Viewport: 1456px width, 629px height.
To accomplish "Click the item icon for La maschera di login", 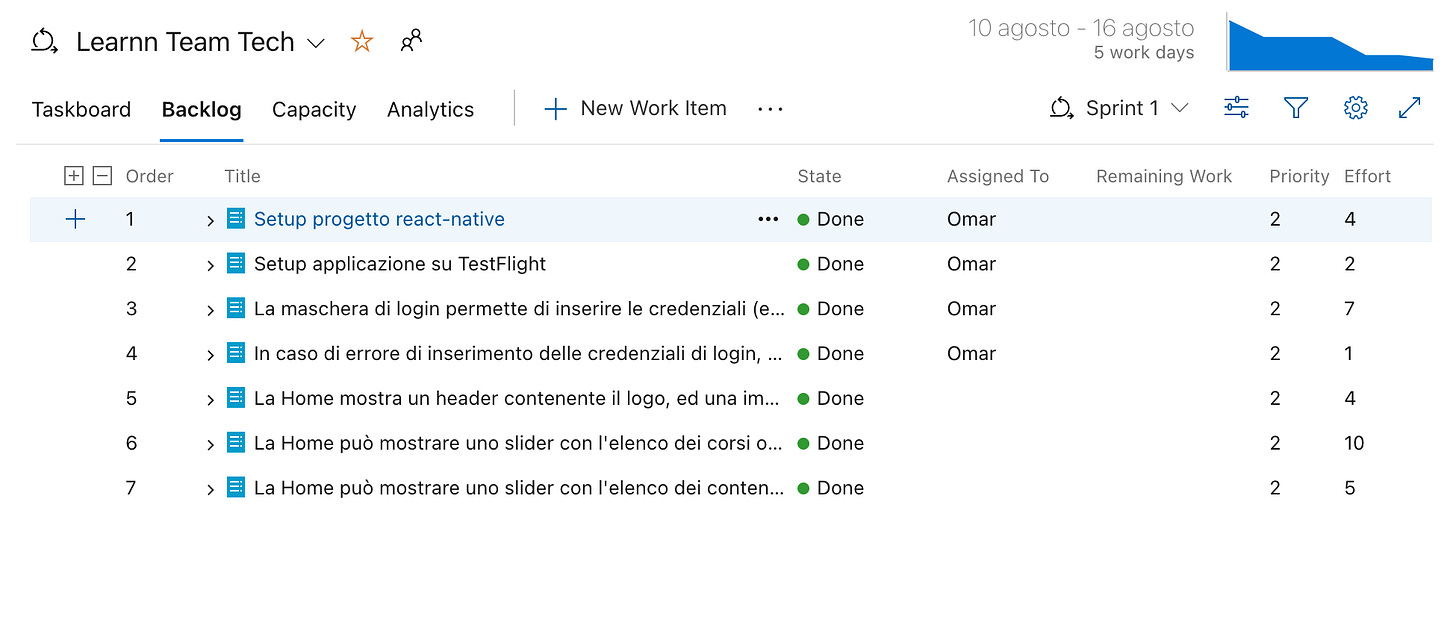I will pos(236,308).
